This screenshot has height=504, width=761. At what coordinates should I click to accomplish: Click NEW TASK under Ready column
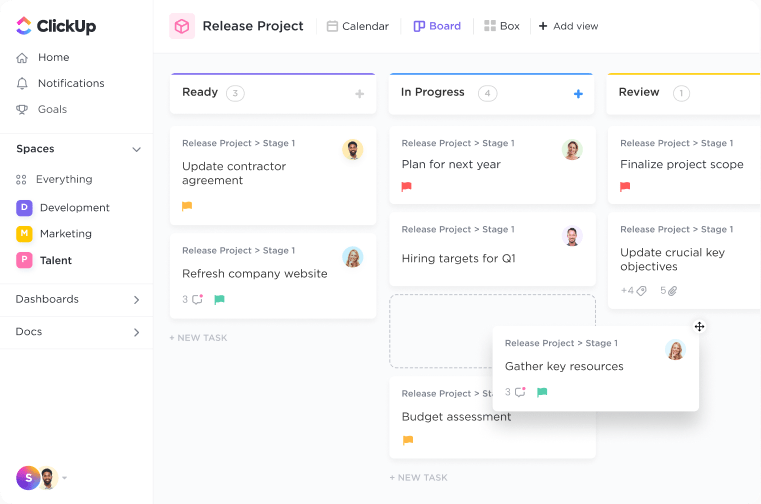pyautogui.click(x=198, y=338)
